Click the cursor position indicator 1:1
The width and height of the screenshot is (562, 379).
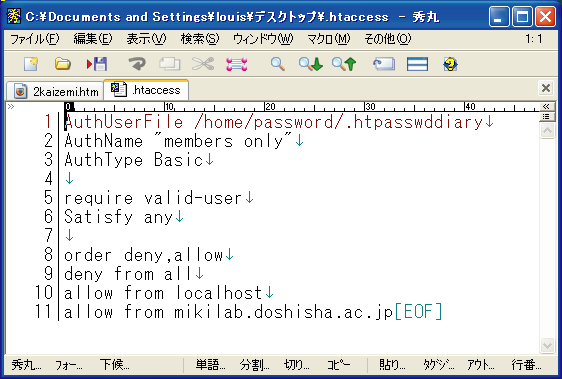point(534,39)
